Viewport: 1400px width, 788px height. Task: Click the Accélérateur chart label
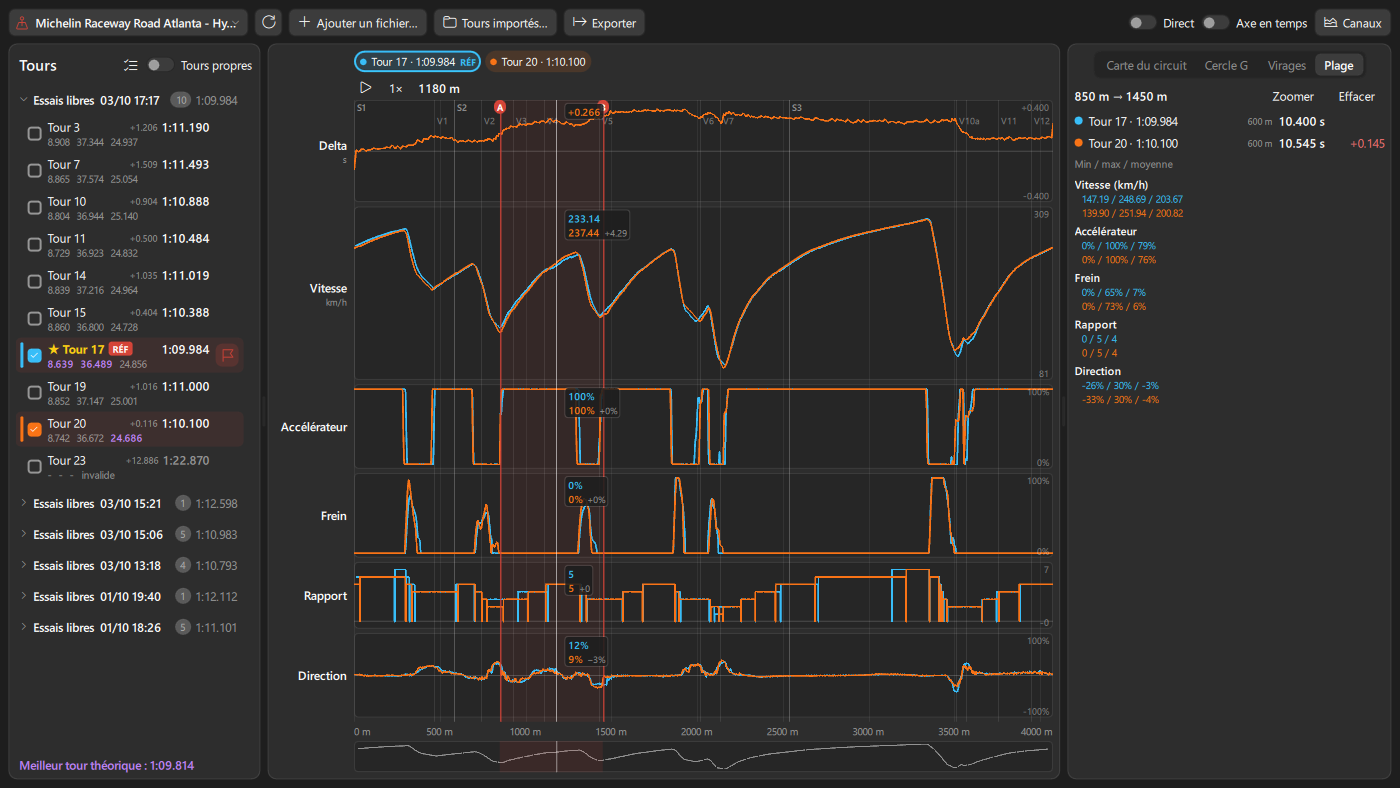[x=314, y=427]
